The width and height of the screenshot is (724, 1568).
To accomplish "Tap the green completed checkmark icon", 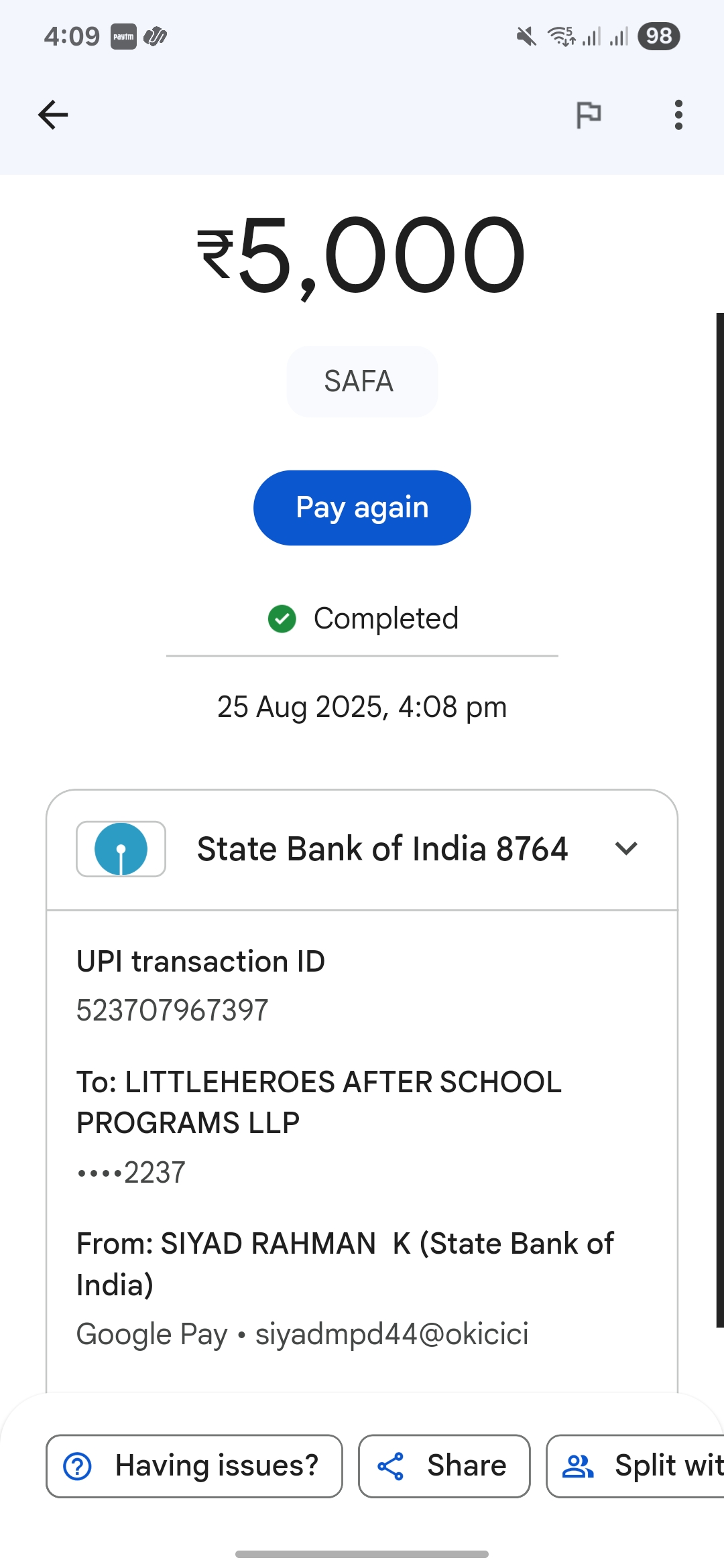I will (282, 618).
